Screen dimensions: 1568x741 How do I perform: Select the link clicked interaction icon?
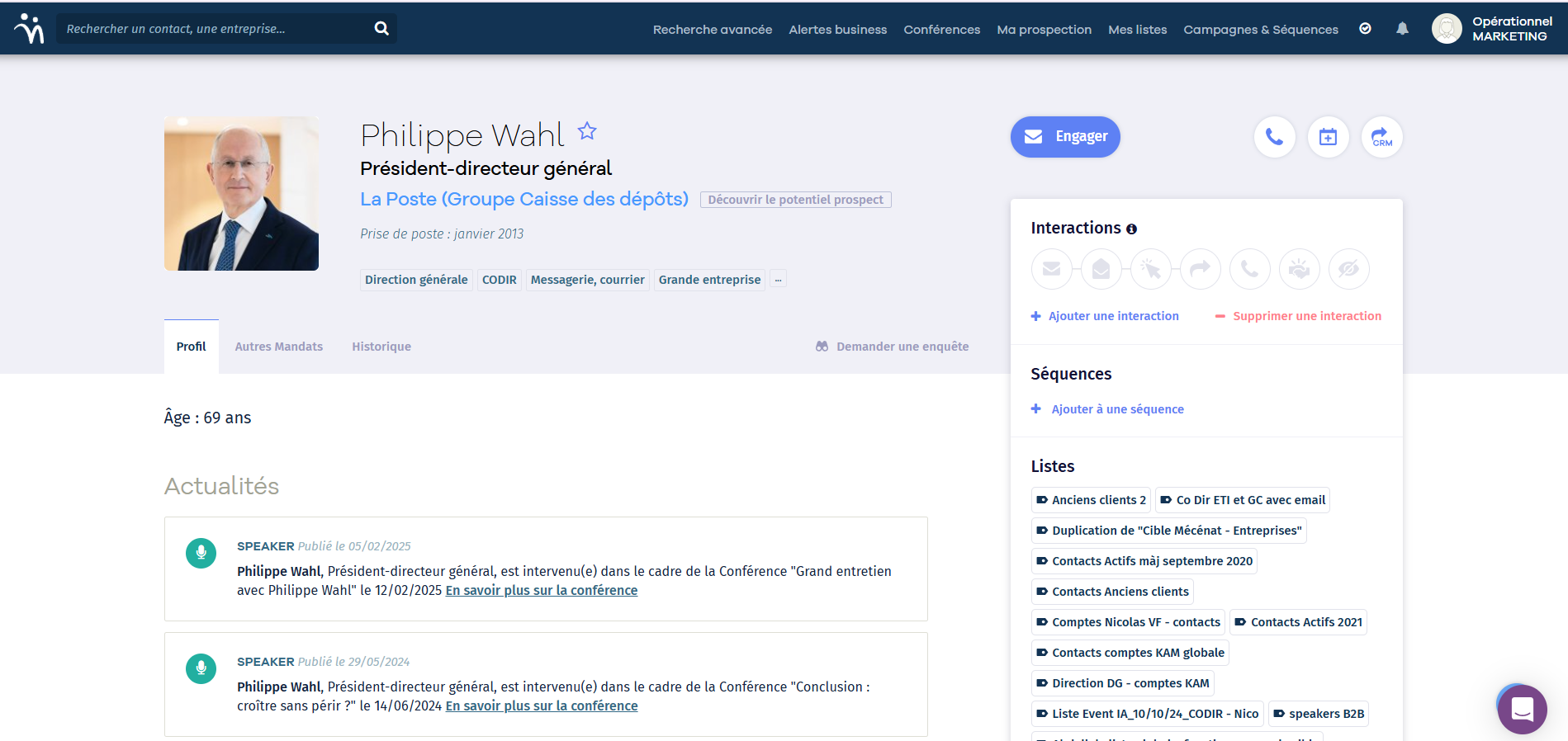[x=1151, y=269]
